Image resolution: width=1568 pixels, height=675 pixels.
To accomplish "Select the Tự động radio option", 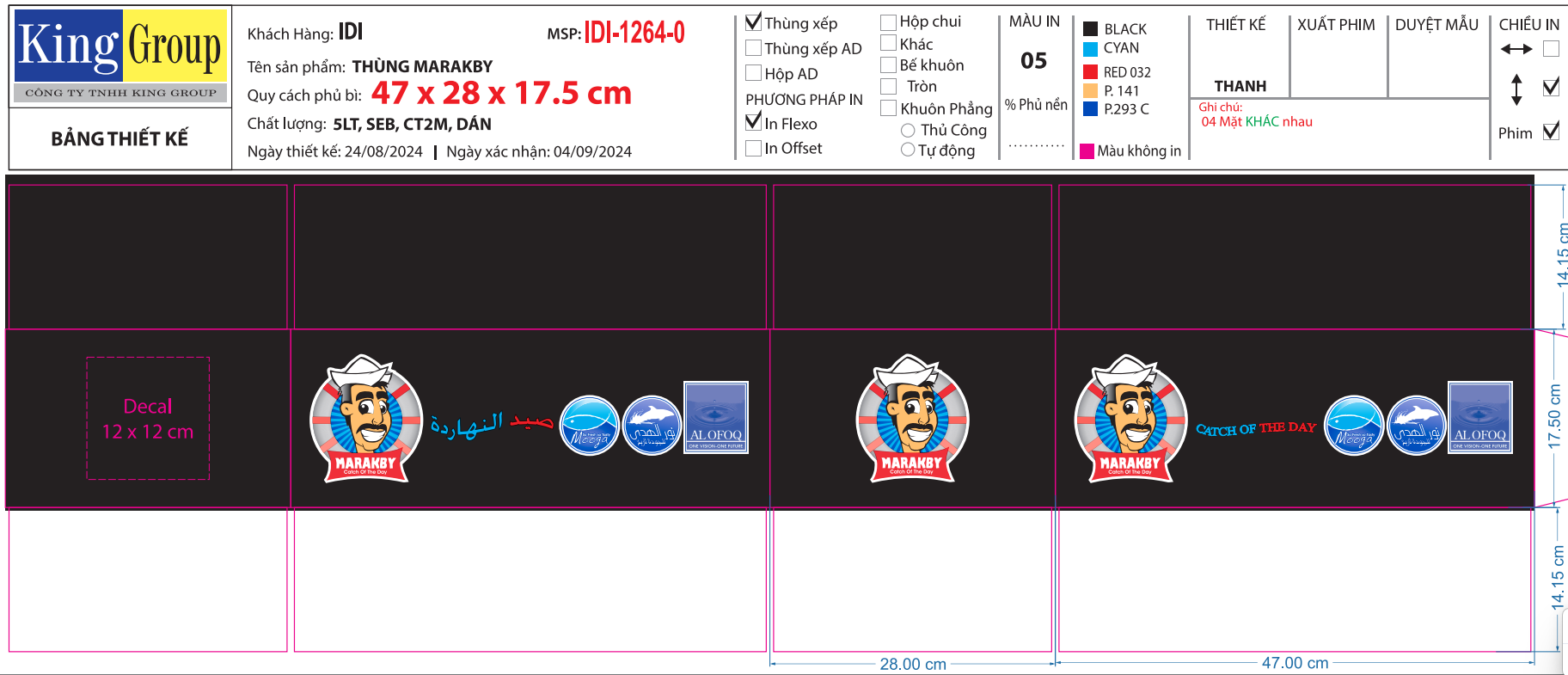I will click(x=908, y=150).
